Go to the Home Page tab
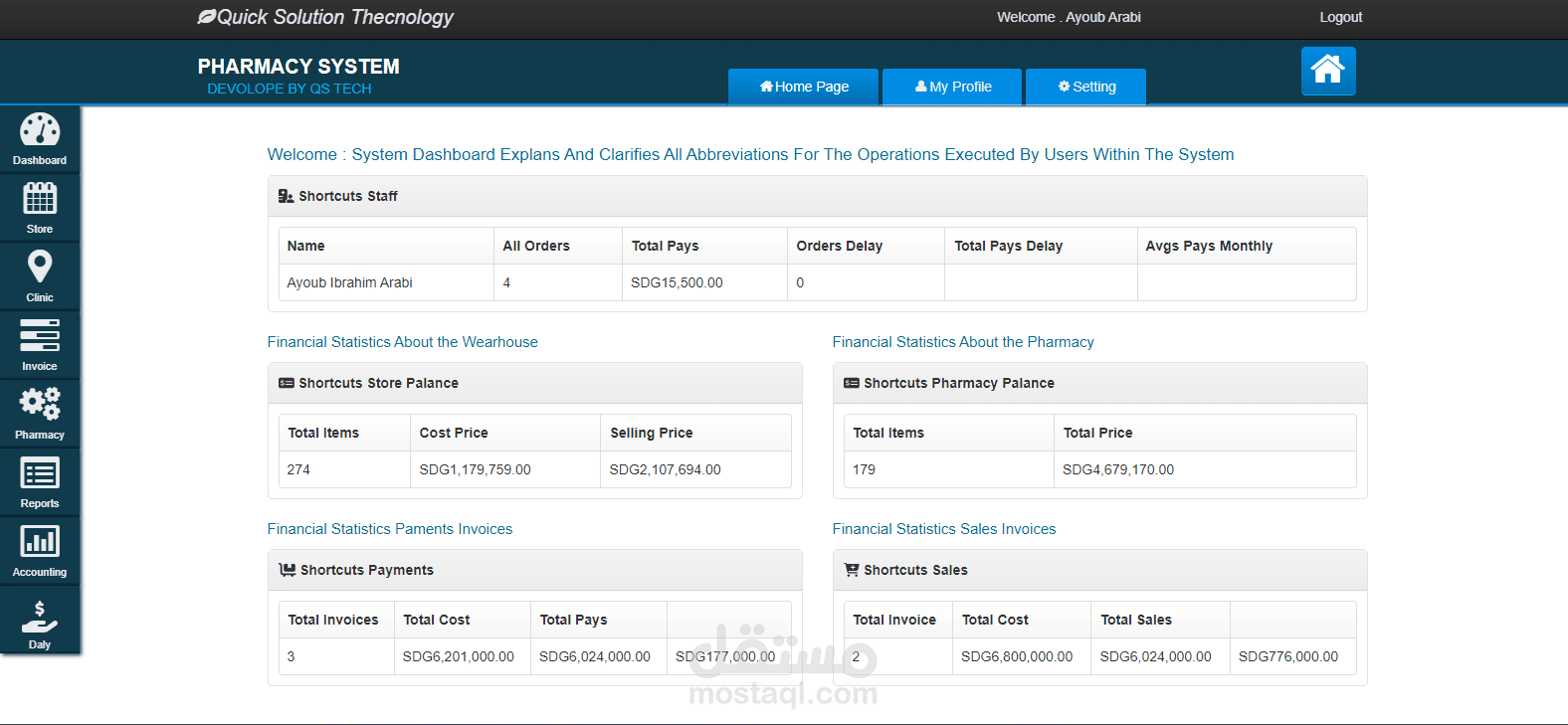The image size is (1568, 725). pos(804,87)
